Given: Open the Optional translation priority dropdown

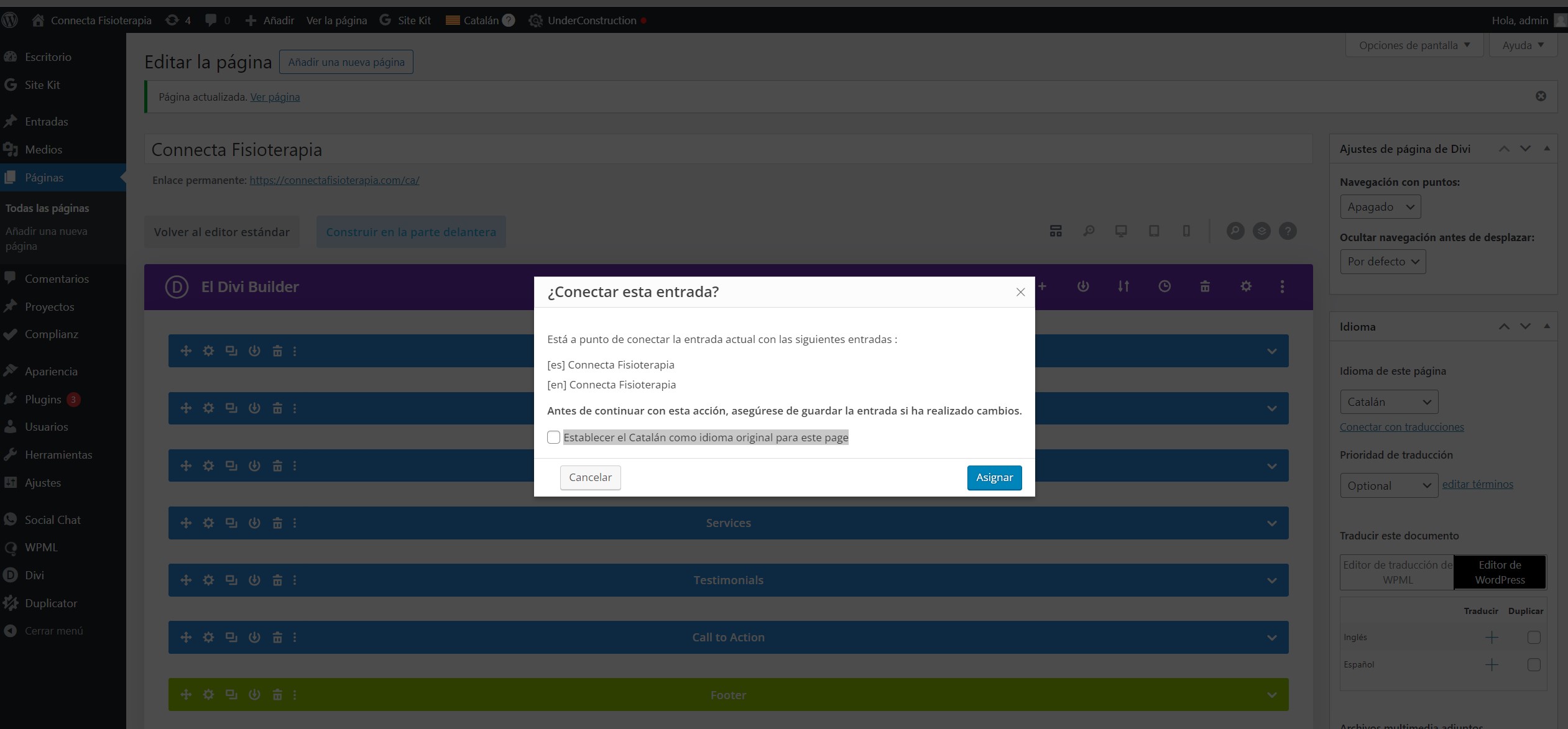Looking at the screenshot, I should 1388,486.
